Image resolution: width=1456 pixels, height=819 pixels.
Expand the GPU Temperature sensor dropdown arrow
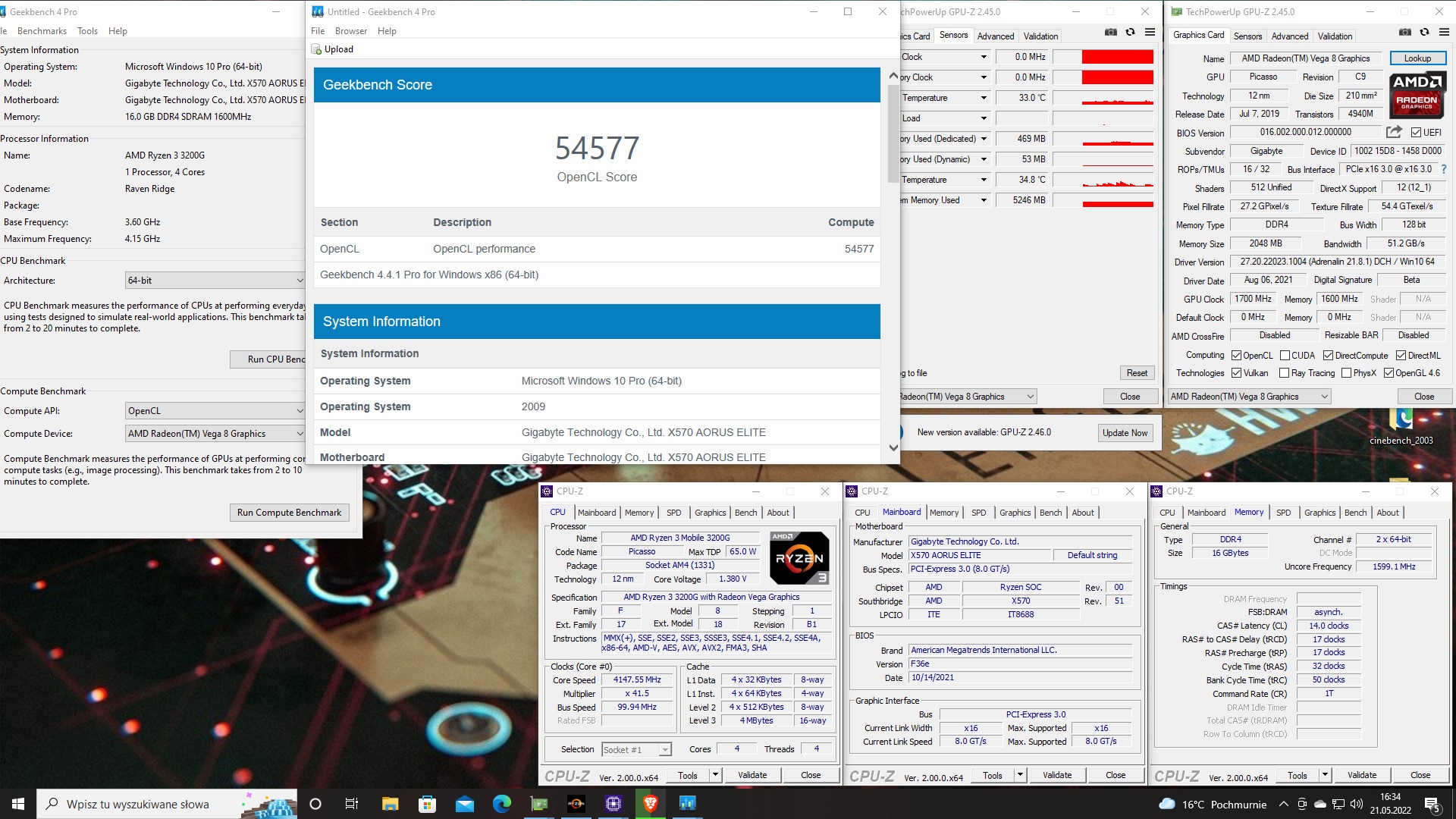(984, 98)
